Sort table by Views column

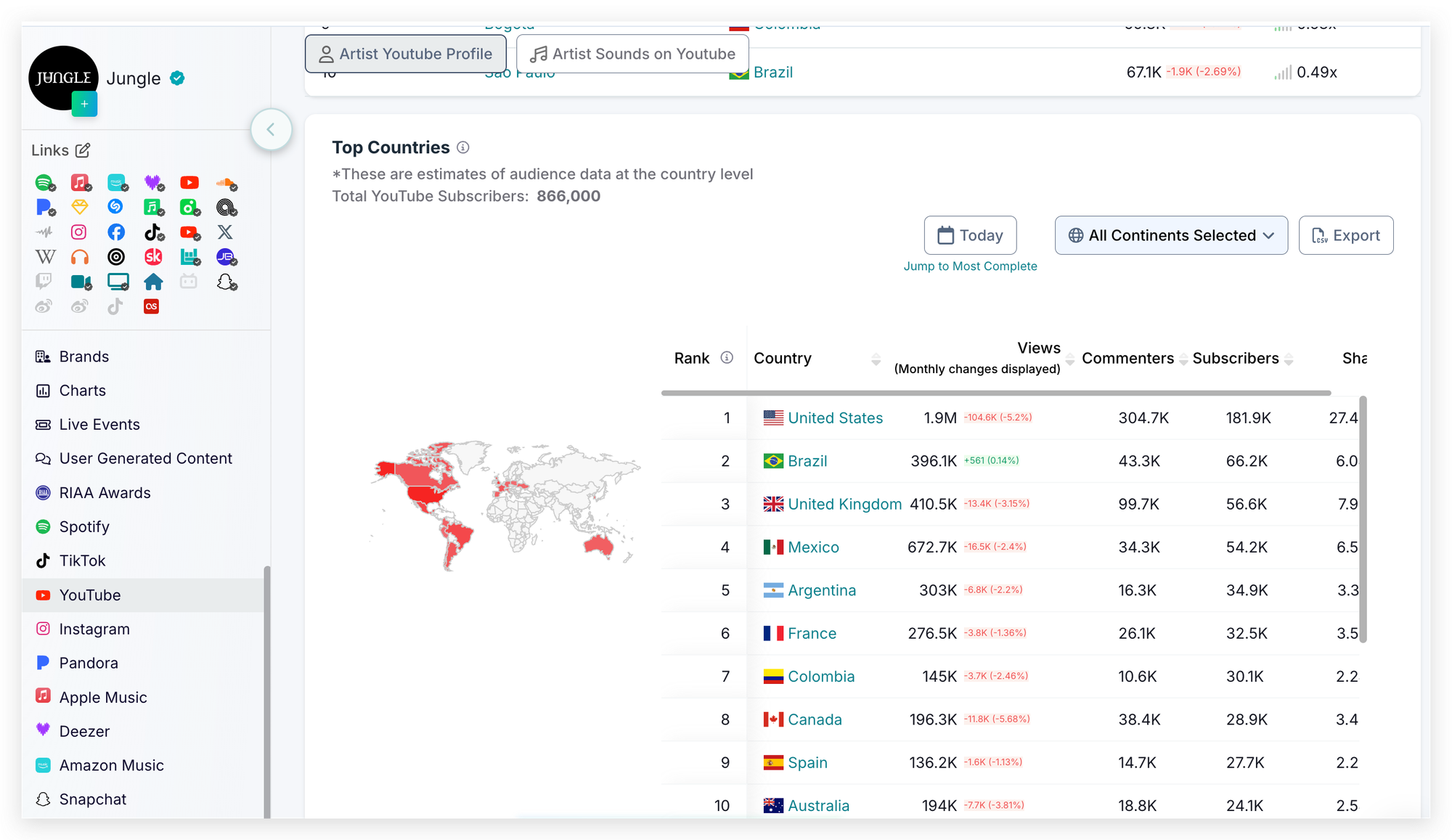[x=1069, y=359]
